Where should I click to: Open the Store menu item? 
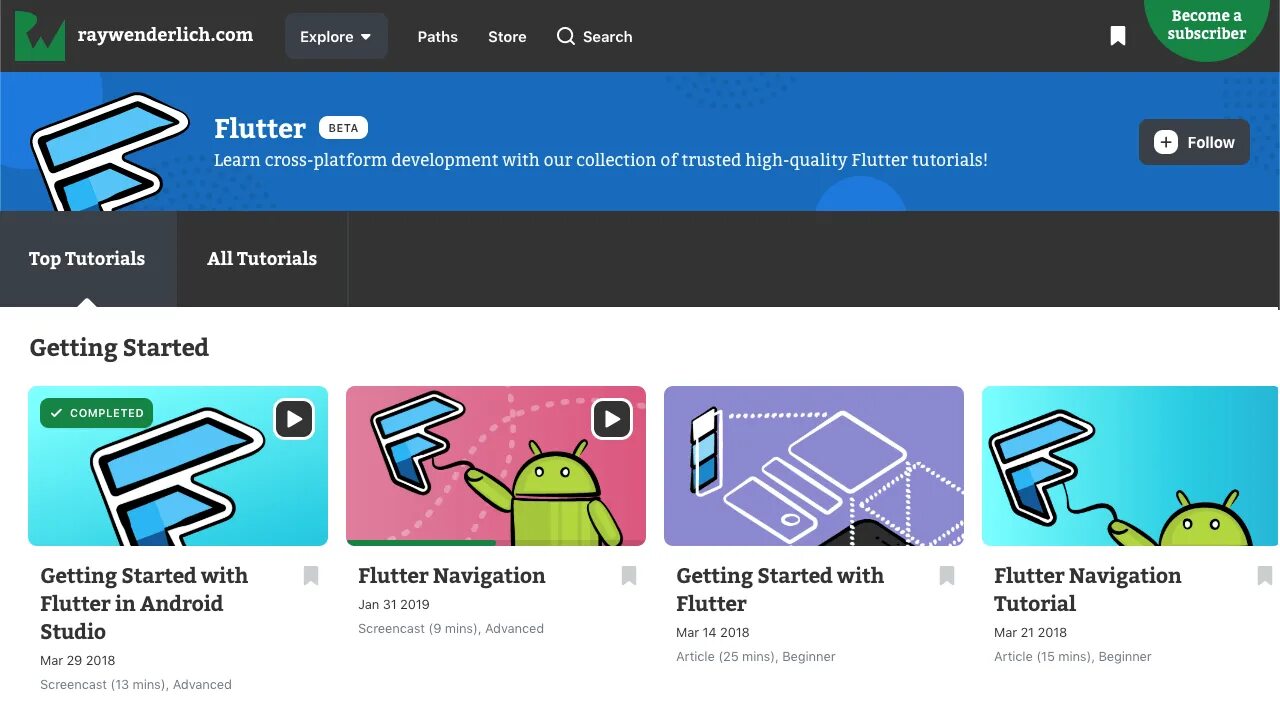[x=507, y=37]
